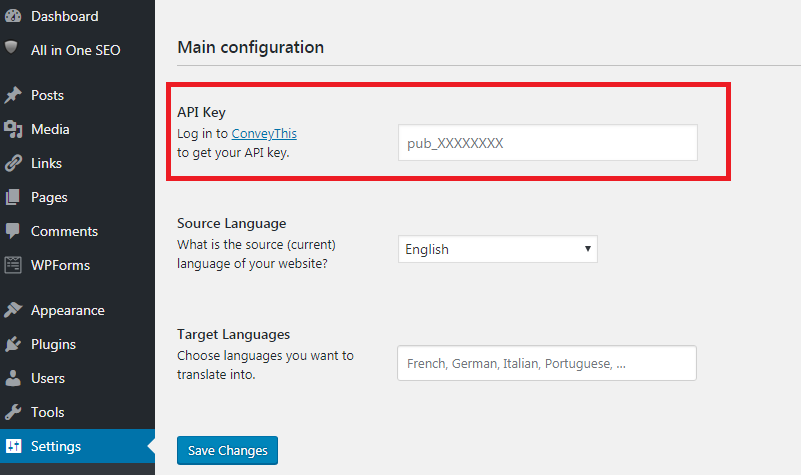
Task: Open the Settings menu item
Action: [x=77, y=446]
